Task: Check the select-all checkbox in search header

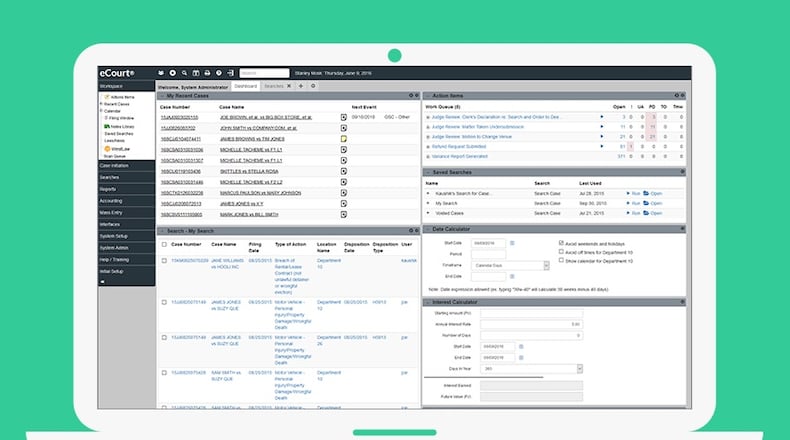Action: point(164,244)
